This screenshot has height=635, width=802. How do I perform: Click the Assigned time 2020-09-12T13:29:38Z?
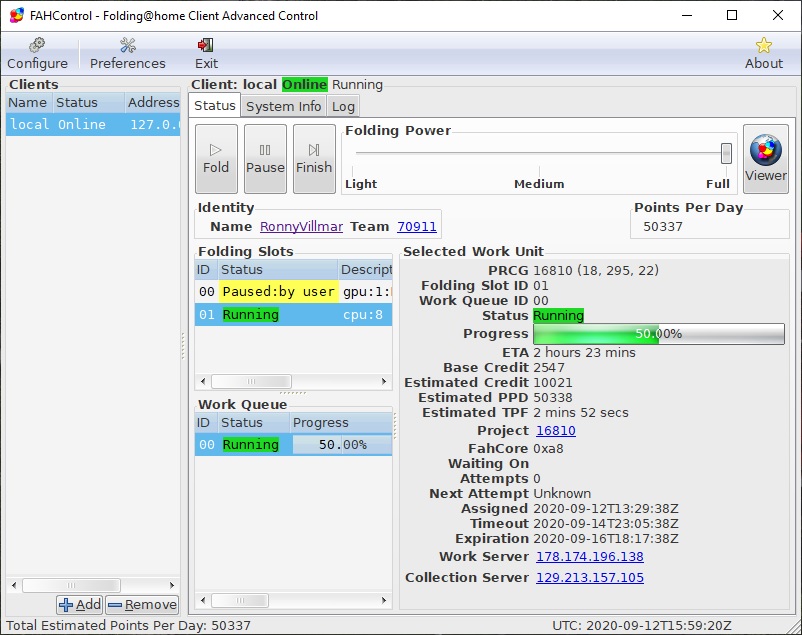point(606,509)
